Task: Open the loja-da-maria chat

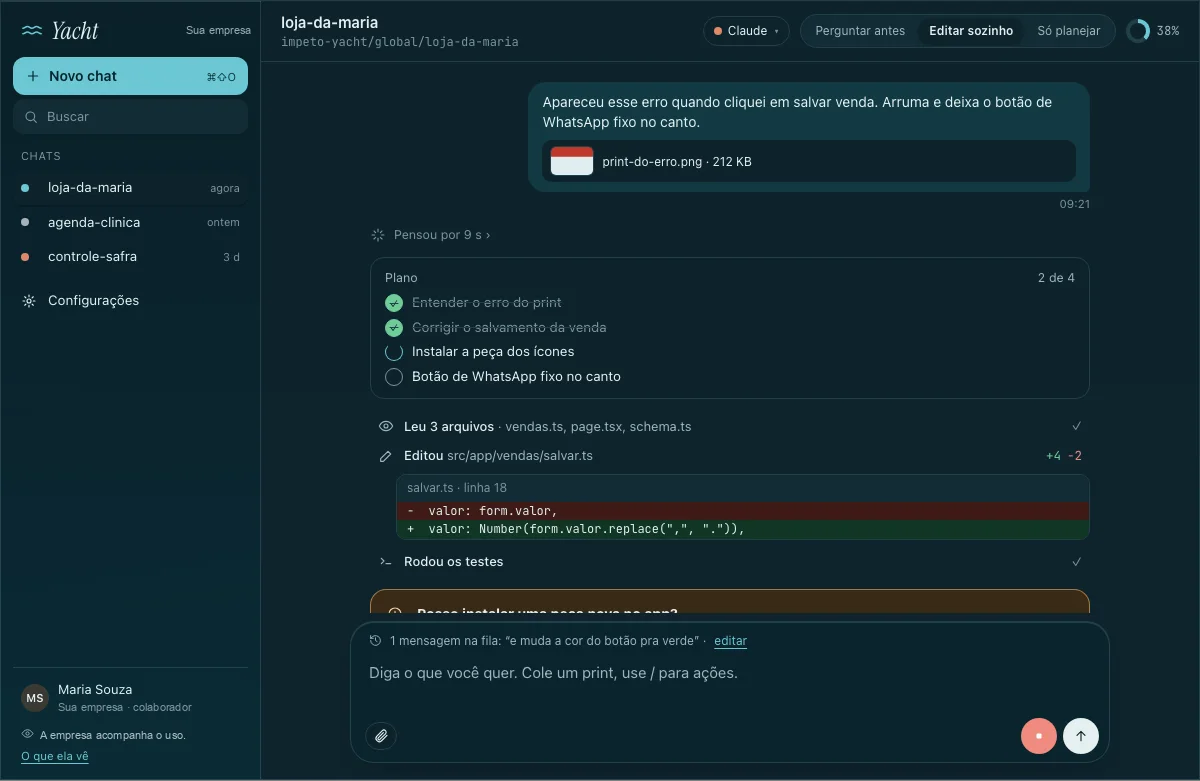Action: pos(130,188)
